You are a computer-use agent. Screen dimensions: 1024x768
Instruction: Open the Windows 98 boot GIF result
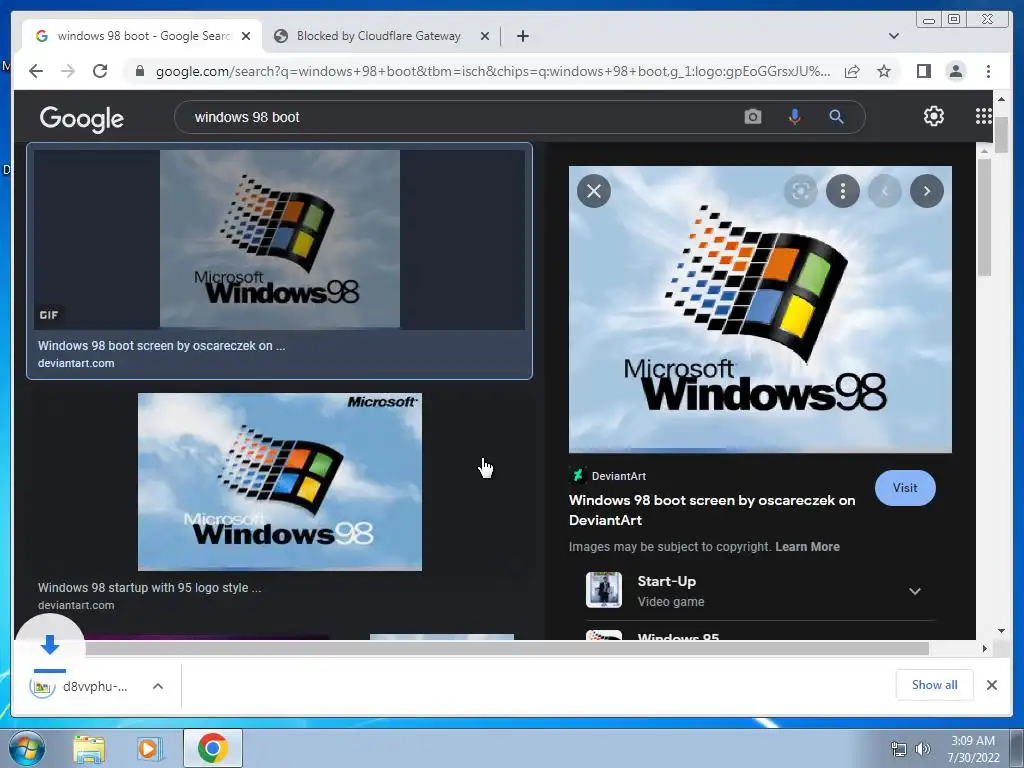pos(280,239)
